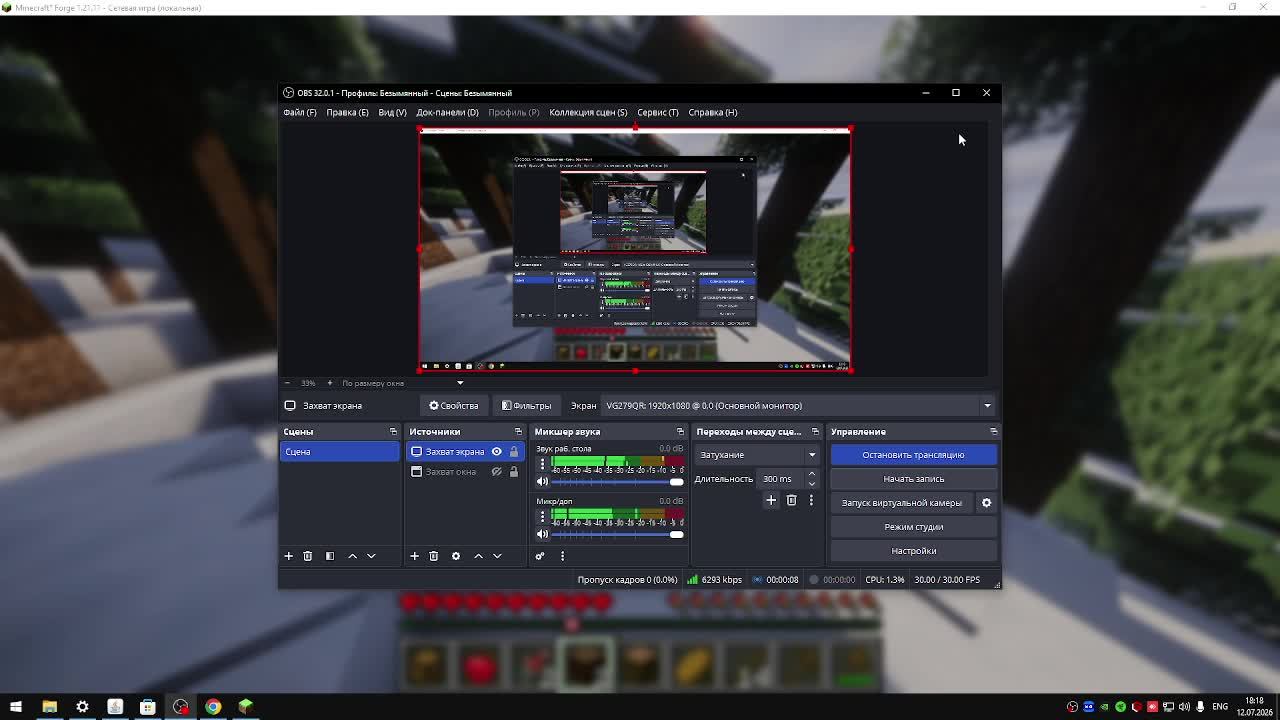This screenshot has width=1280, height=720.
Task: Open Справка menu
Action: click(x=713, y=112)
